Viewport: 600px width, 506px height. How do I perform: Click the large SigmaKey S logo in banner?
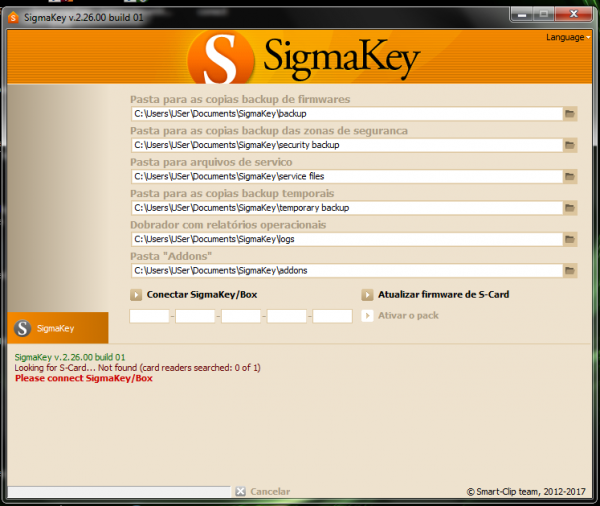[221, 59]
